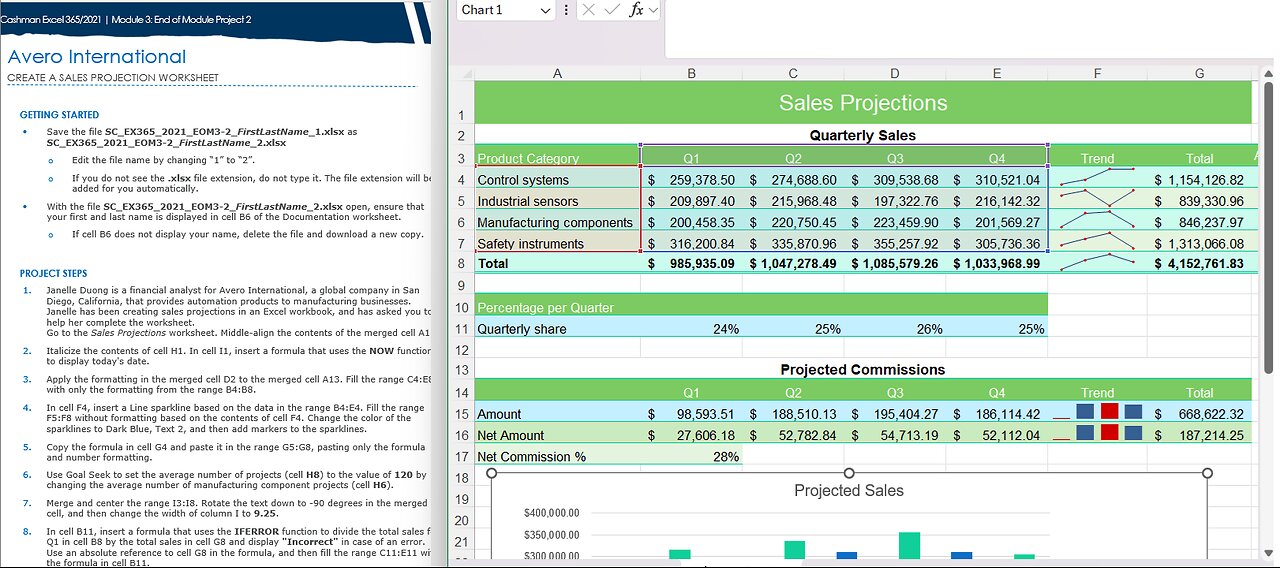Open the Name Box dropdown arrow
1280x568 pixels.
[x=545, y=10]
